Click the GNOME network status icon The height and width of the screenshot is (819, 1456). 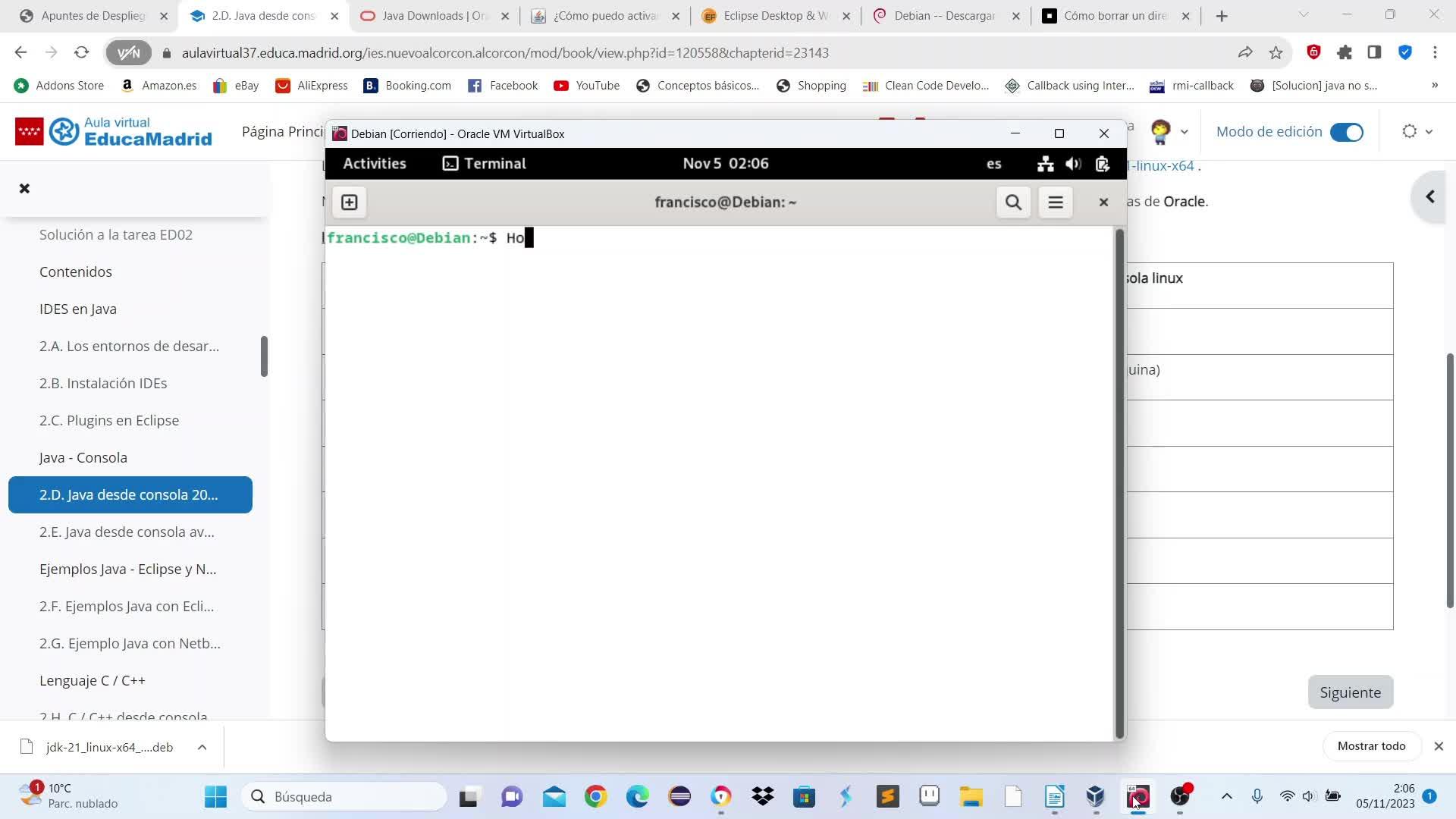pyautogui.click(x=1046, y=164)
